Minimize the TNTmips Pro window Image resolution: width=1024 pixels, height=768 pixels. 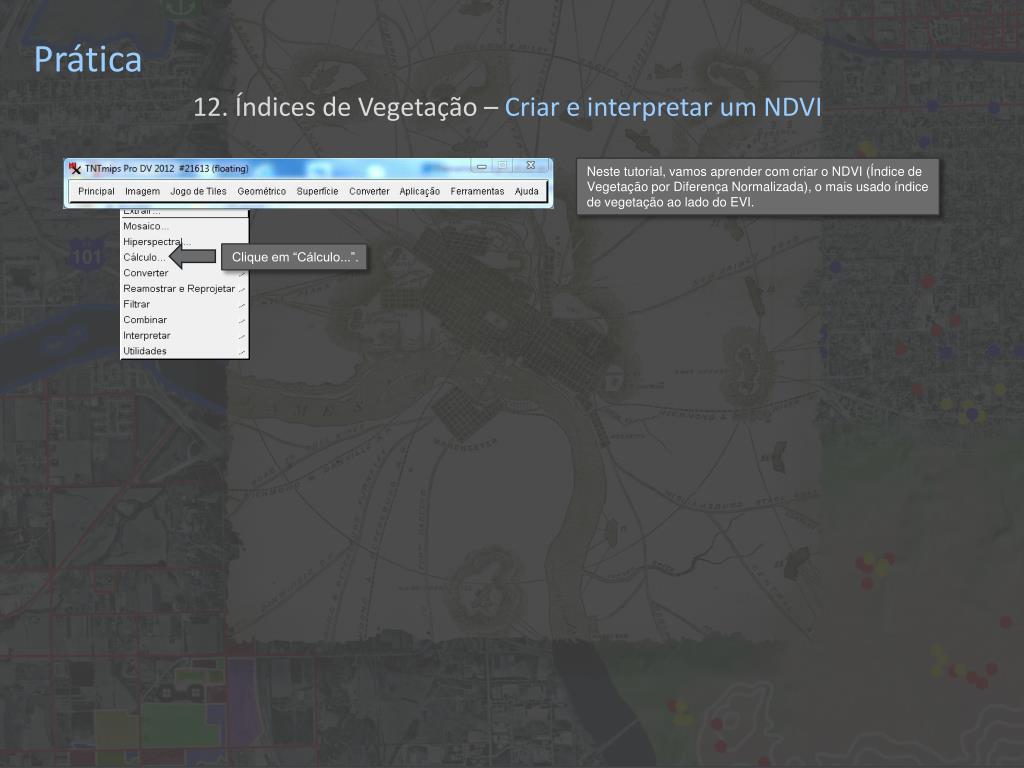tap(482, 167)
